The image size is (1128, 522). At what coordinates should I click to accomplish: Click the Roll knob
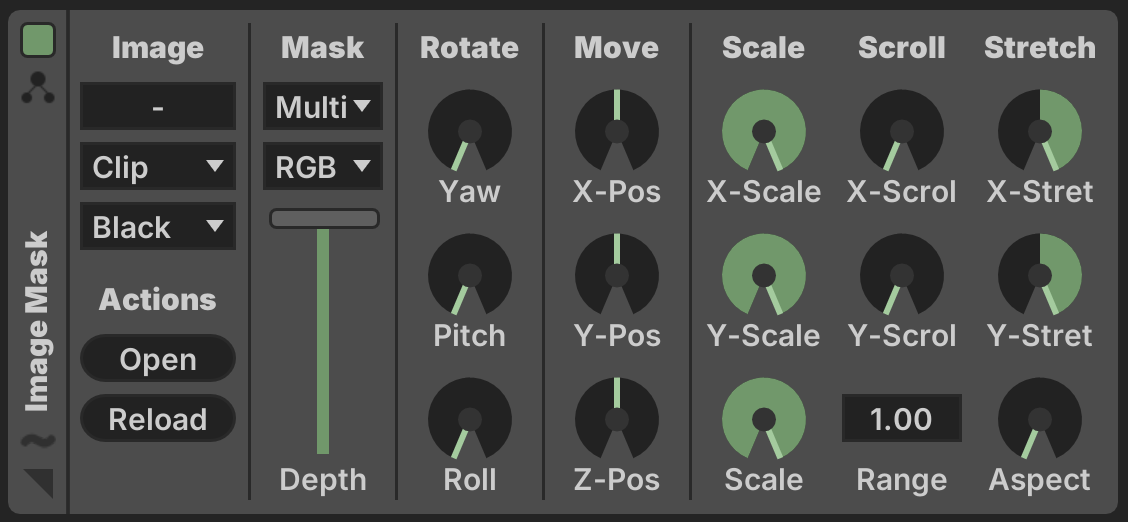(470, 419)
